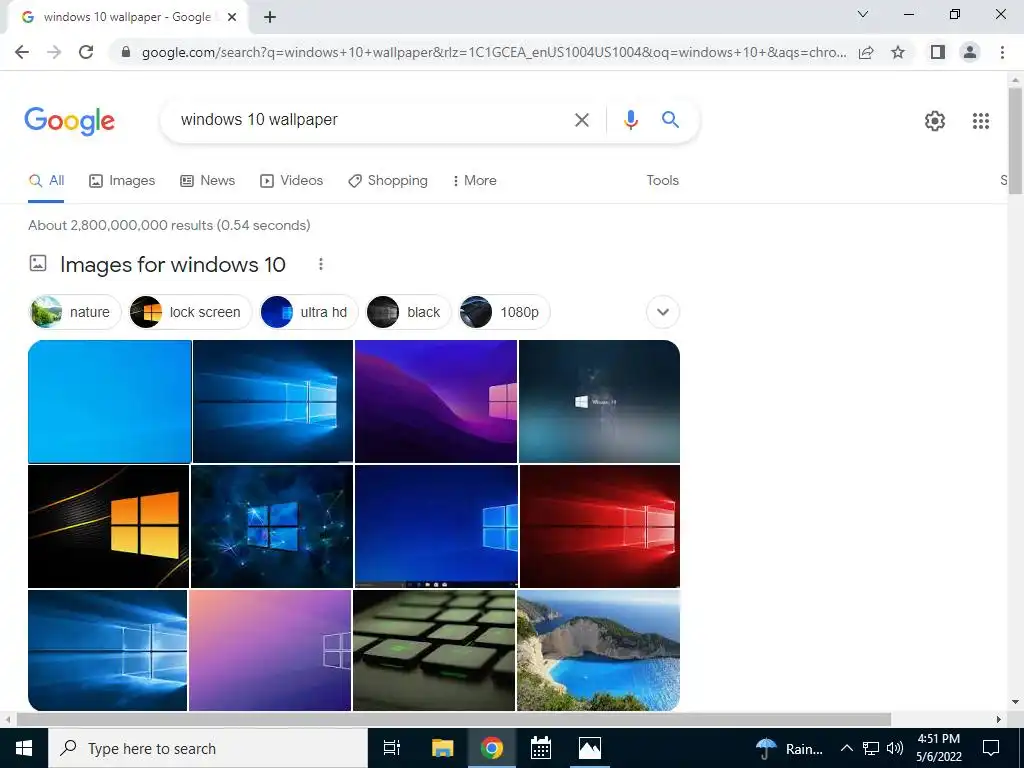This screenshot has height=768, width=1024.
Task: Switch to the Shopping tab
Action: (388, 181)
